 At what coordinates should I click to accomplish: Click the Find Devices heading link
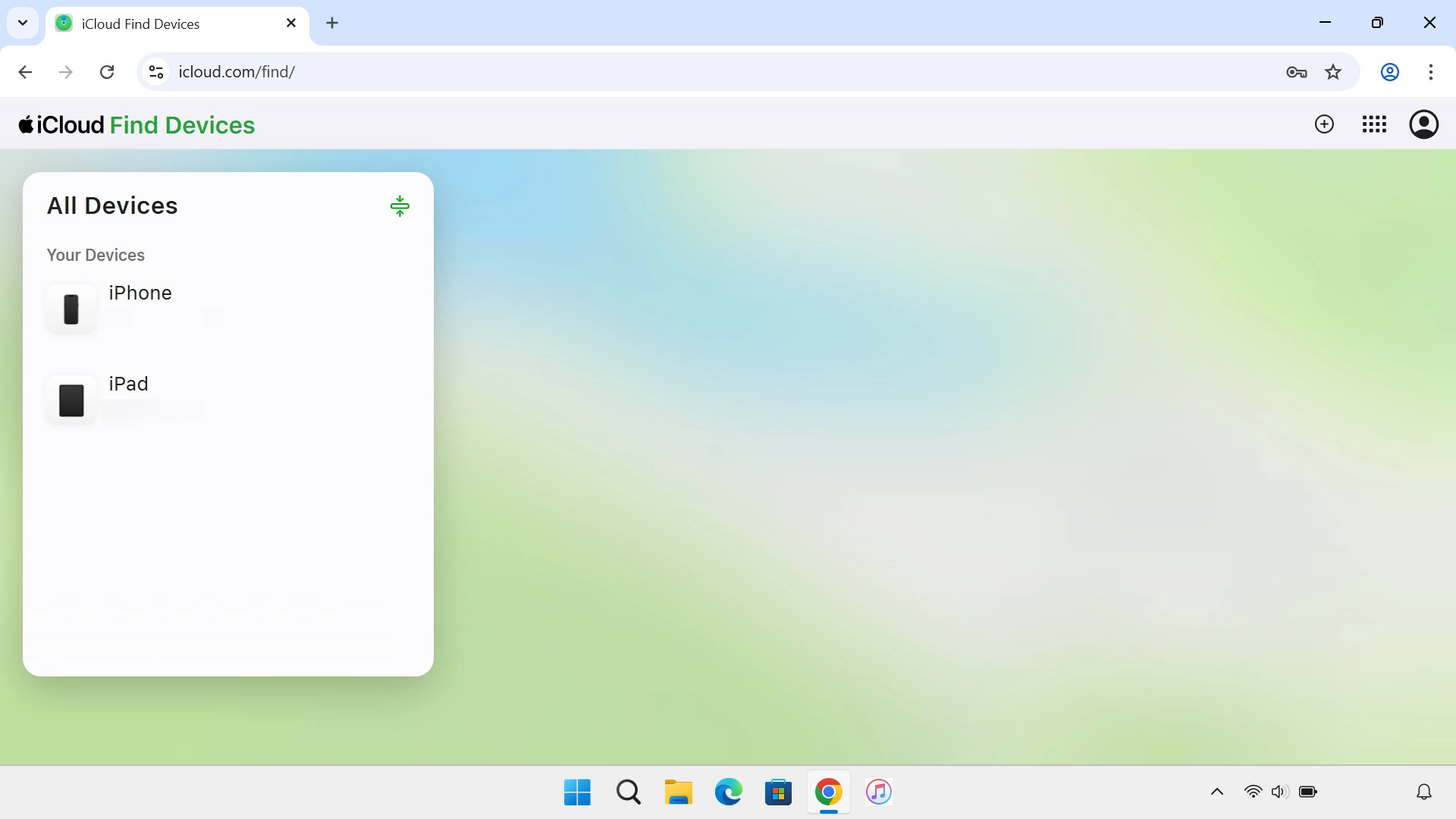tap(182, 124)
